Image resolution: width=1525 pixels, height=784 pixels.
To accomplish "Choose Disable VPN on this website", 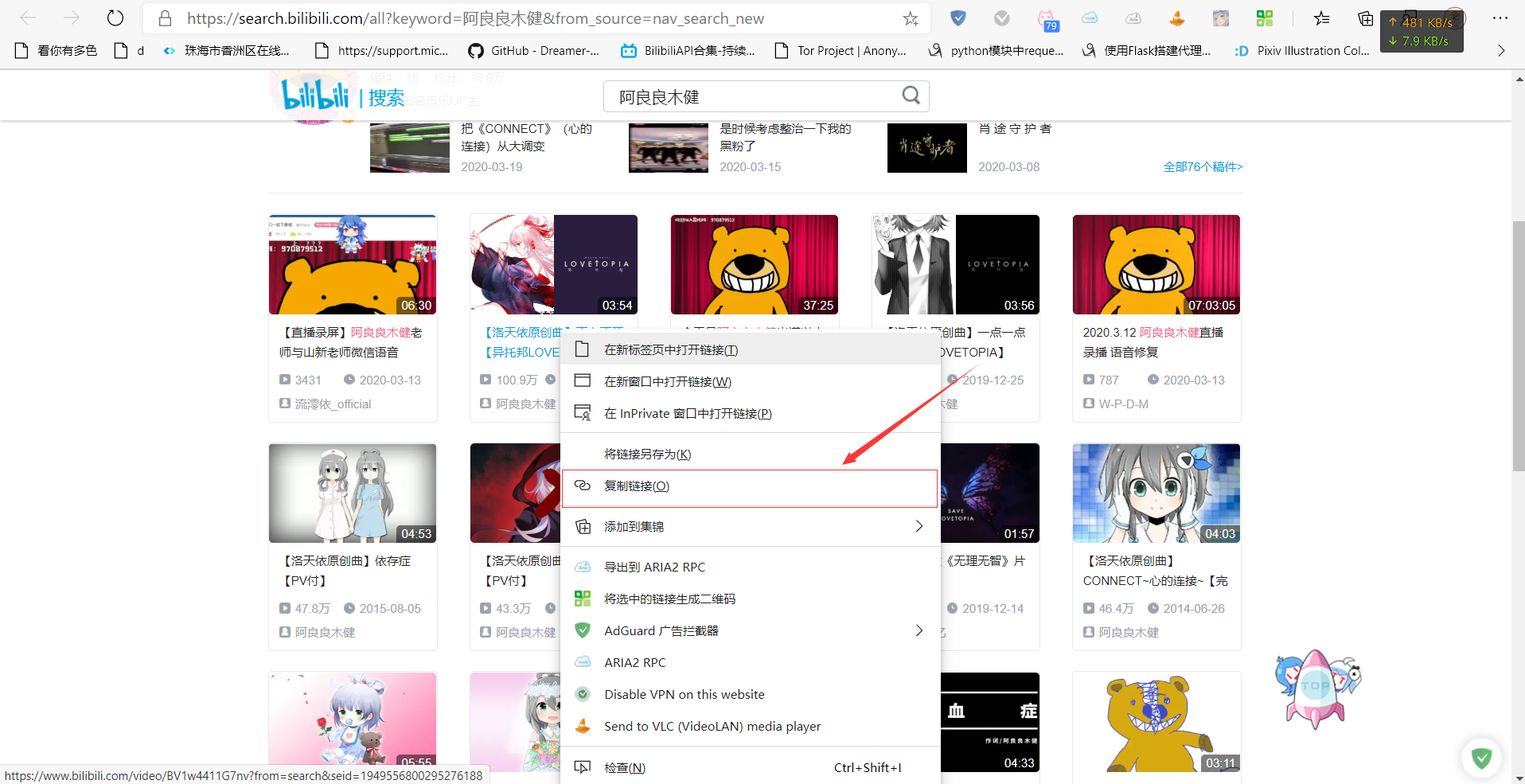I will (x=751, y=694).
